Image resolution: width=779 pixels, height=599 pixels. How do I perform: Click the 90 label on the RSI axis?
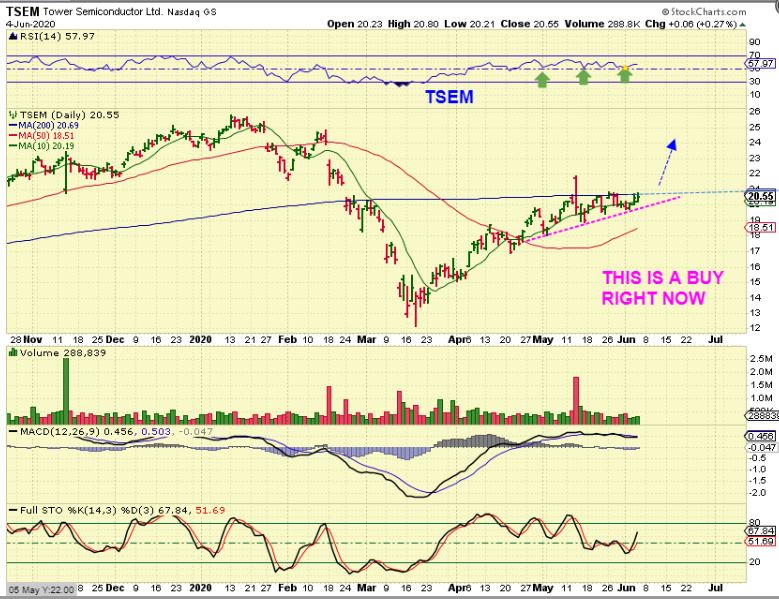click(x=756, y=43)
